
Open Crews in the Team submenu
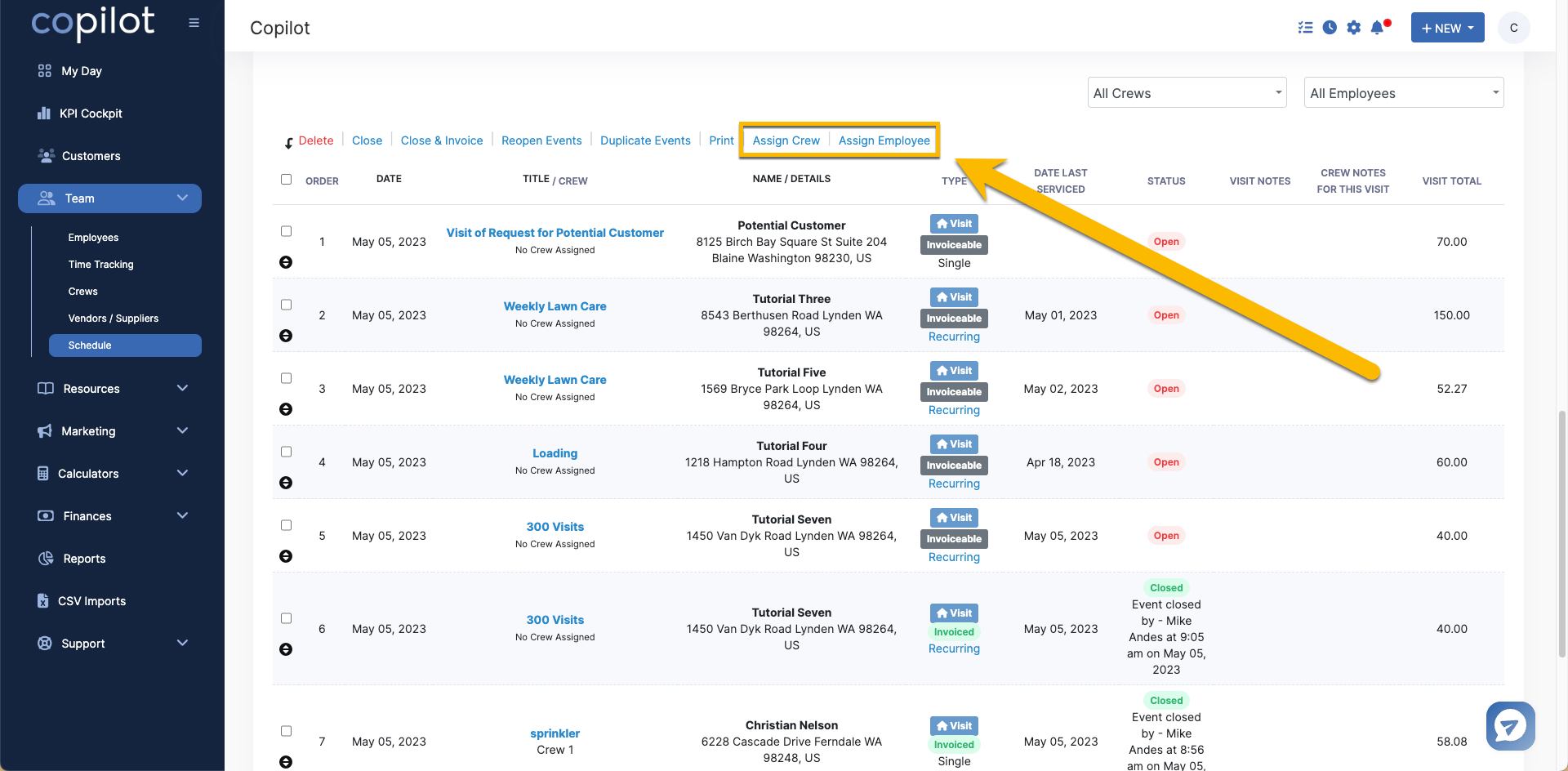(82, 292)
